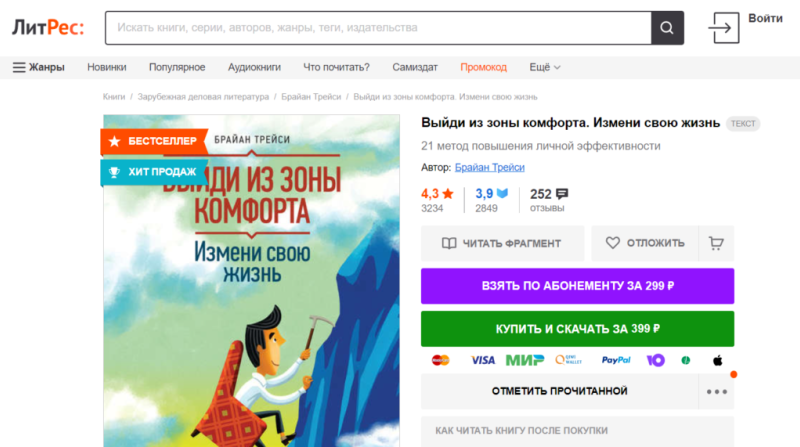Click the blue LiveLib rating 3,9
This screenshot has height=447, width=800.
coord(492,194)
